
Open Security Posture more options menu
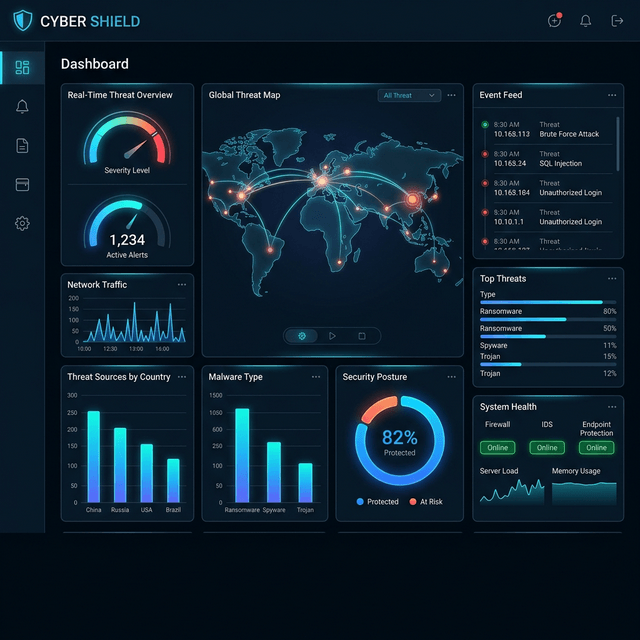pyautogui.click(x=451, y=377)
